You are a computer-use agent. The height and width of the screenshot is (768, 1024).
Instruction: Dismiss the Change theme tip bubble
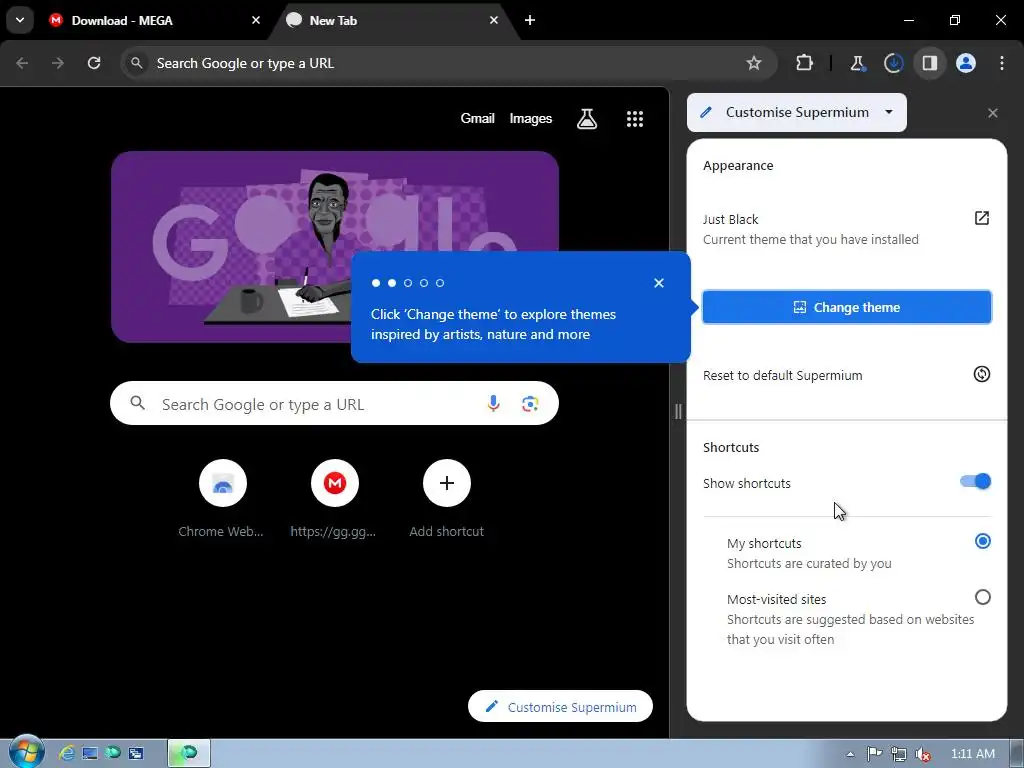(x=659, y=283)
